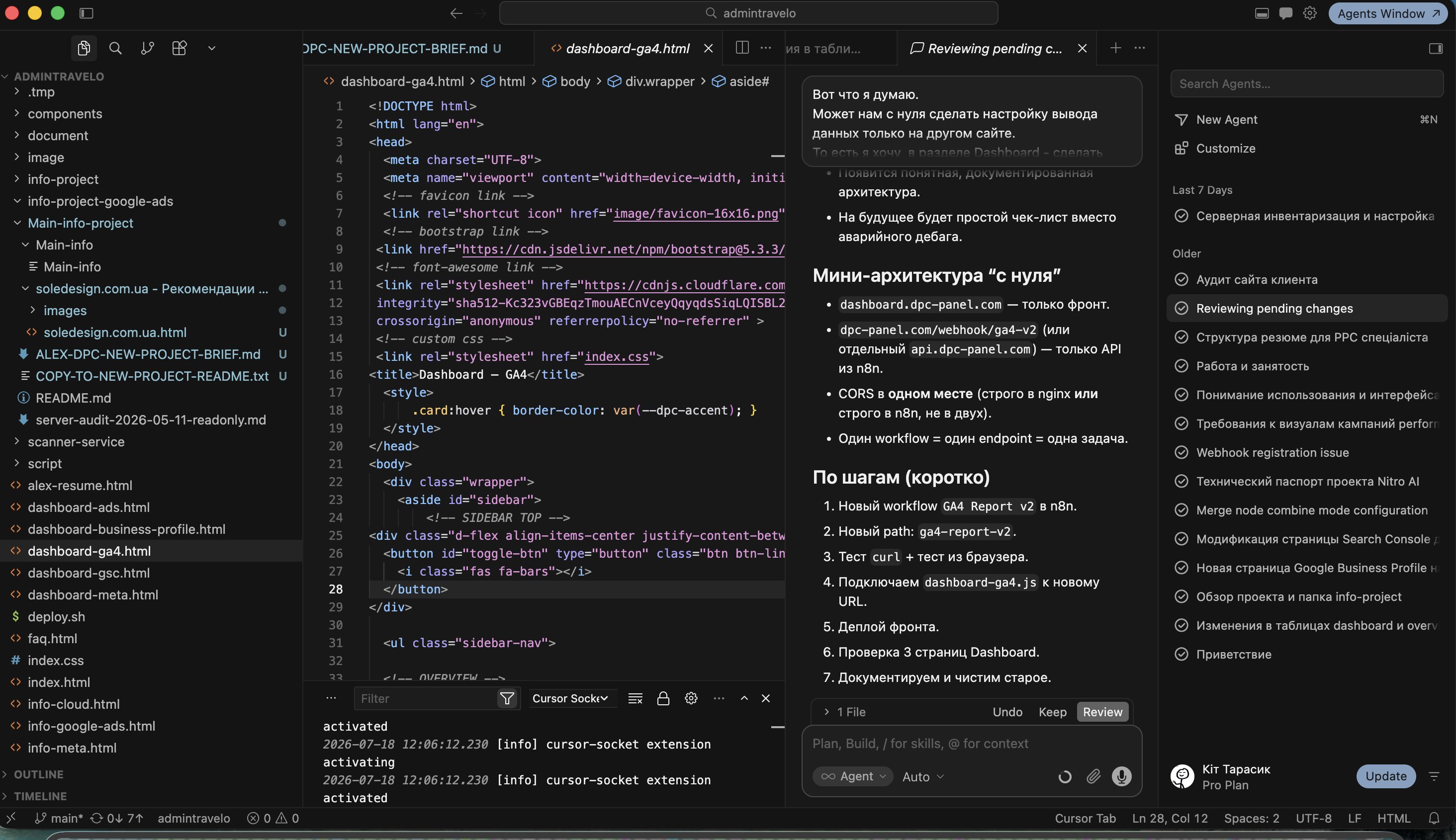Open the Source Control view icon
The height and width of the screenshot is (840, 1456).
point(147,48)
